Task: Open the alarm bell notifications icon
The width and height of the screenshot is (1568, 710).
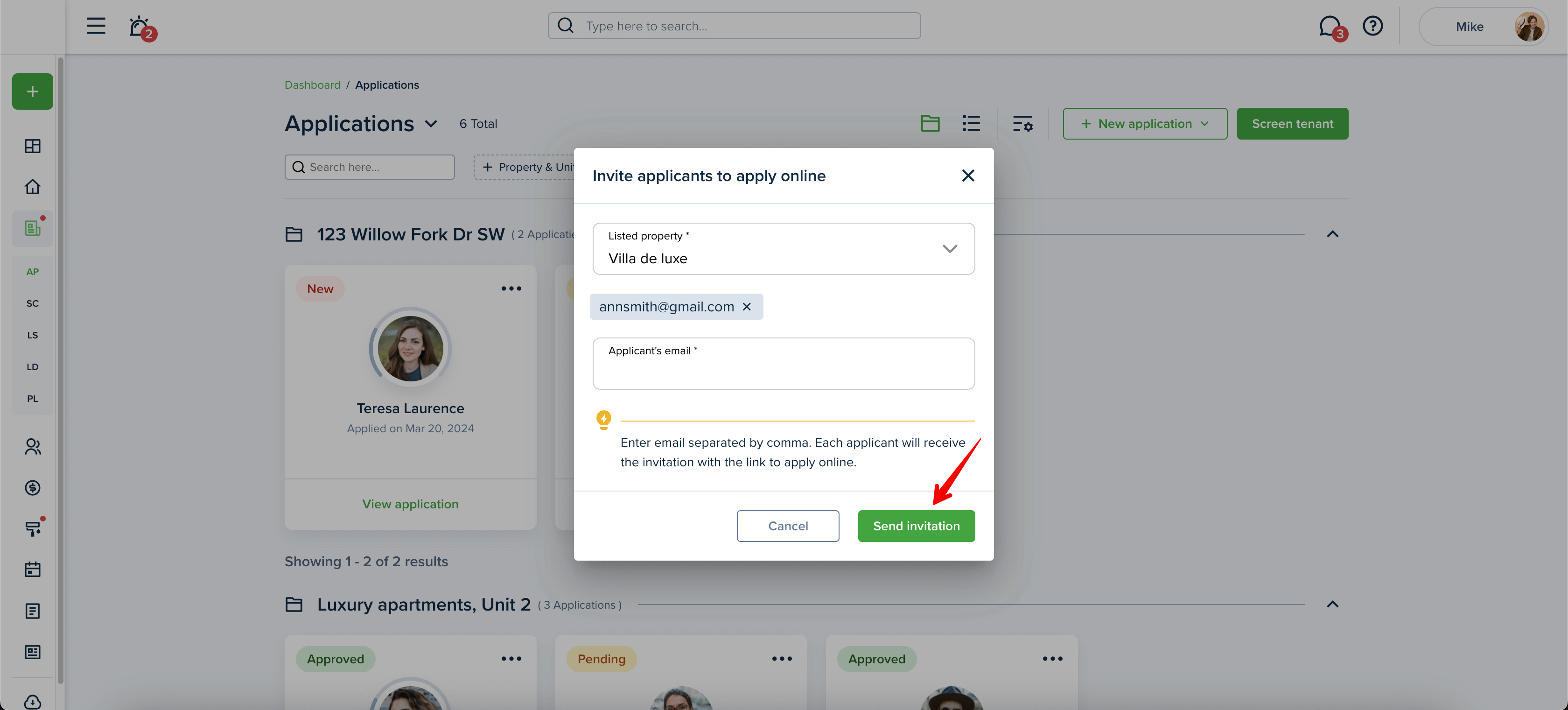Action: pyautogui.click(x=140, y=27)
